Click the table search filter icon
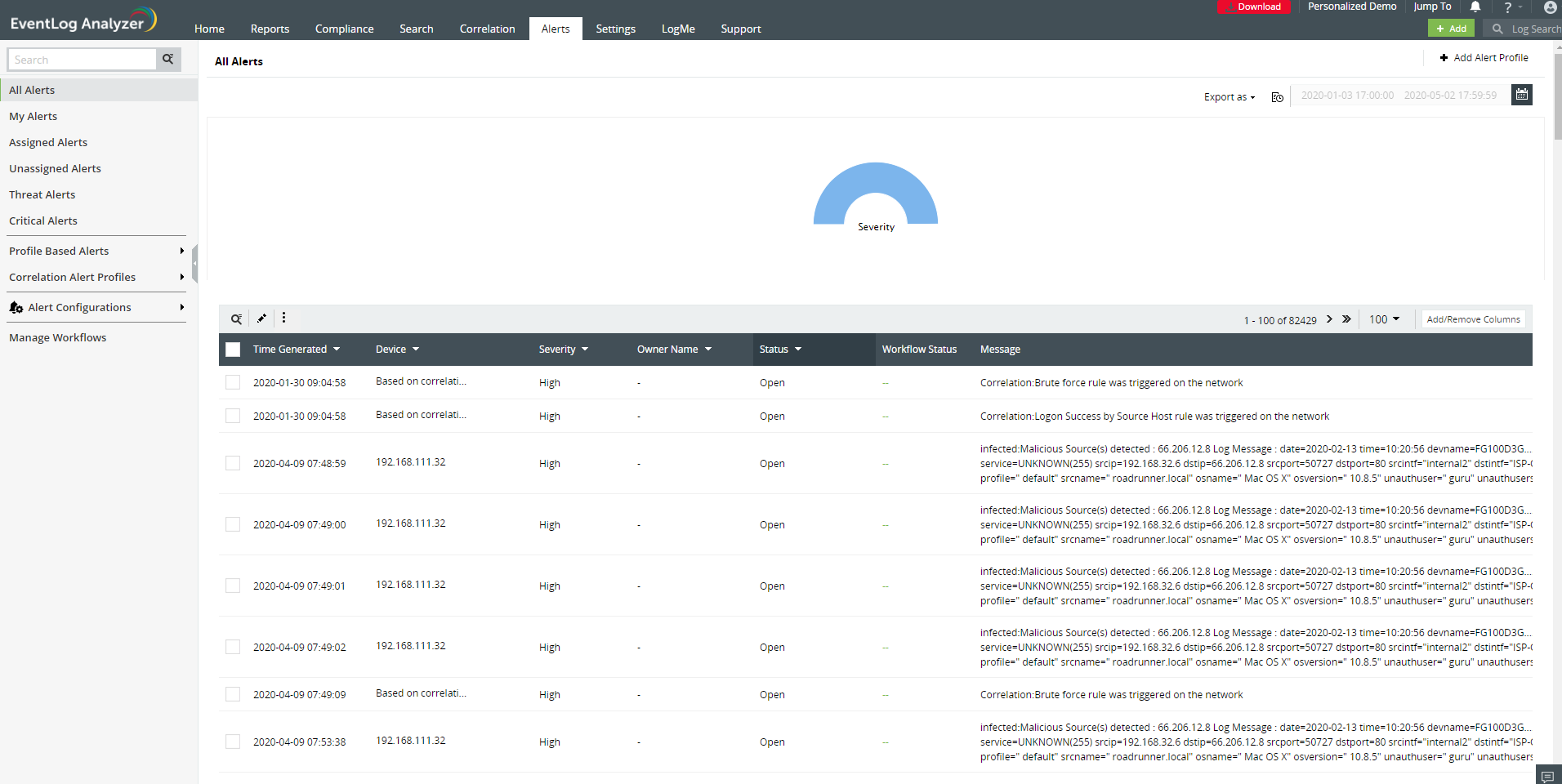 (236, 319)
